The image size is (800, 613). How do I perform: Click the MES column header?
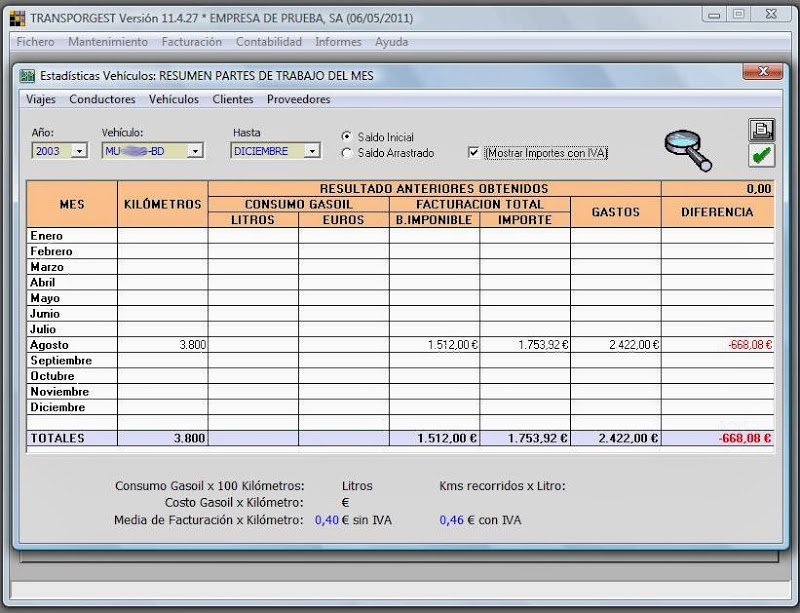tap(72, 204)
